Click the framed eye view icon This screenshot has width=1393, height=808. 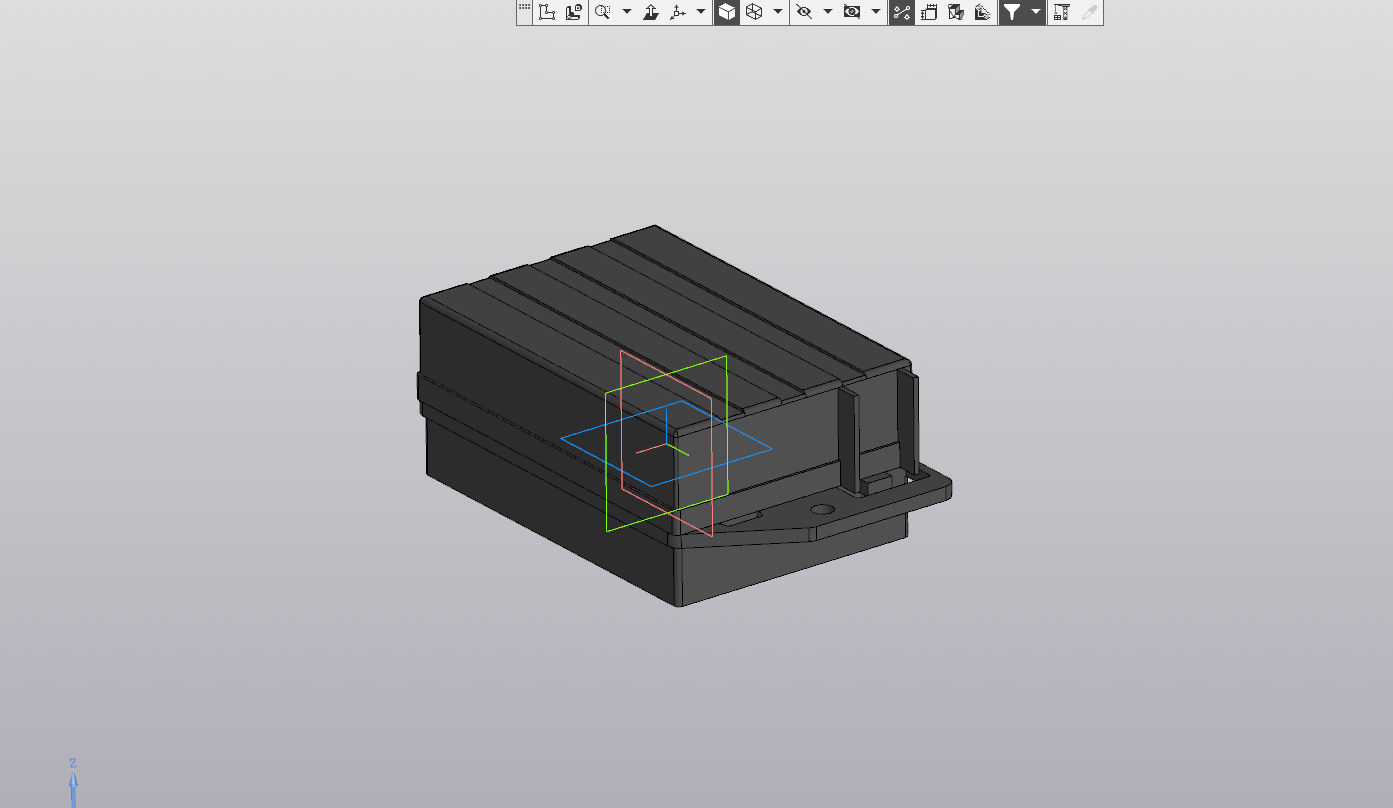click(852, 12)
